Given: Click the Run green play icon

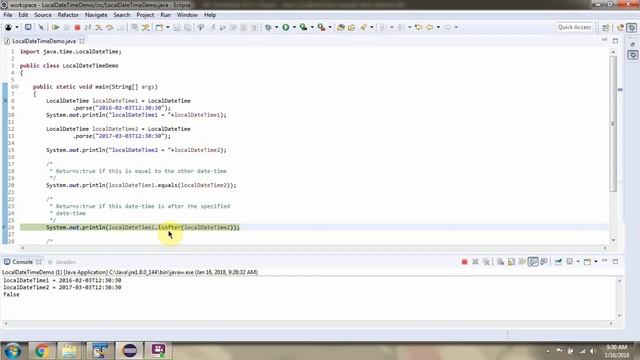Looking at the screenshot, I should click(x=286, y=27).
